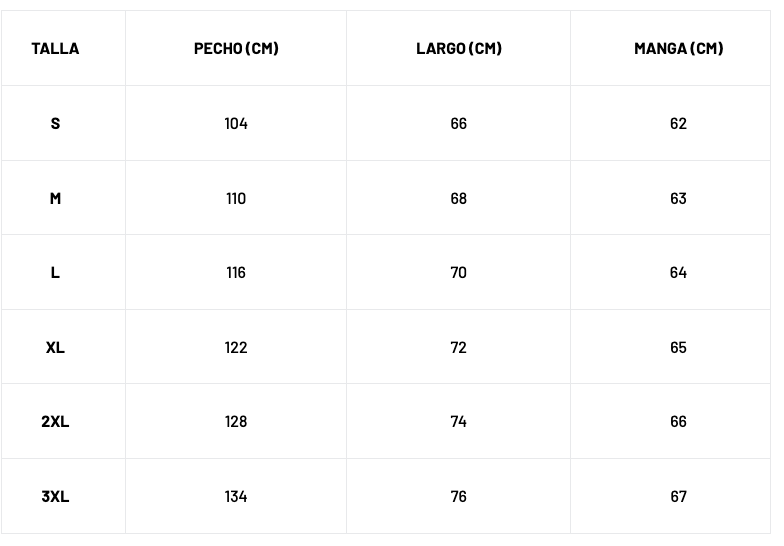This screenshot has width=784, height=546.
Task: Click sleeve value 62 for size S
Action: (x=678, y=123)
